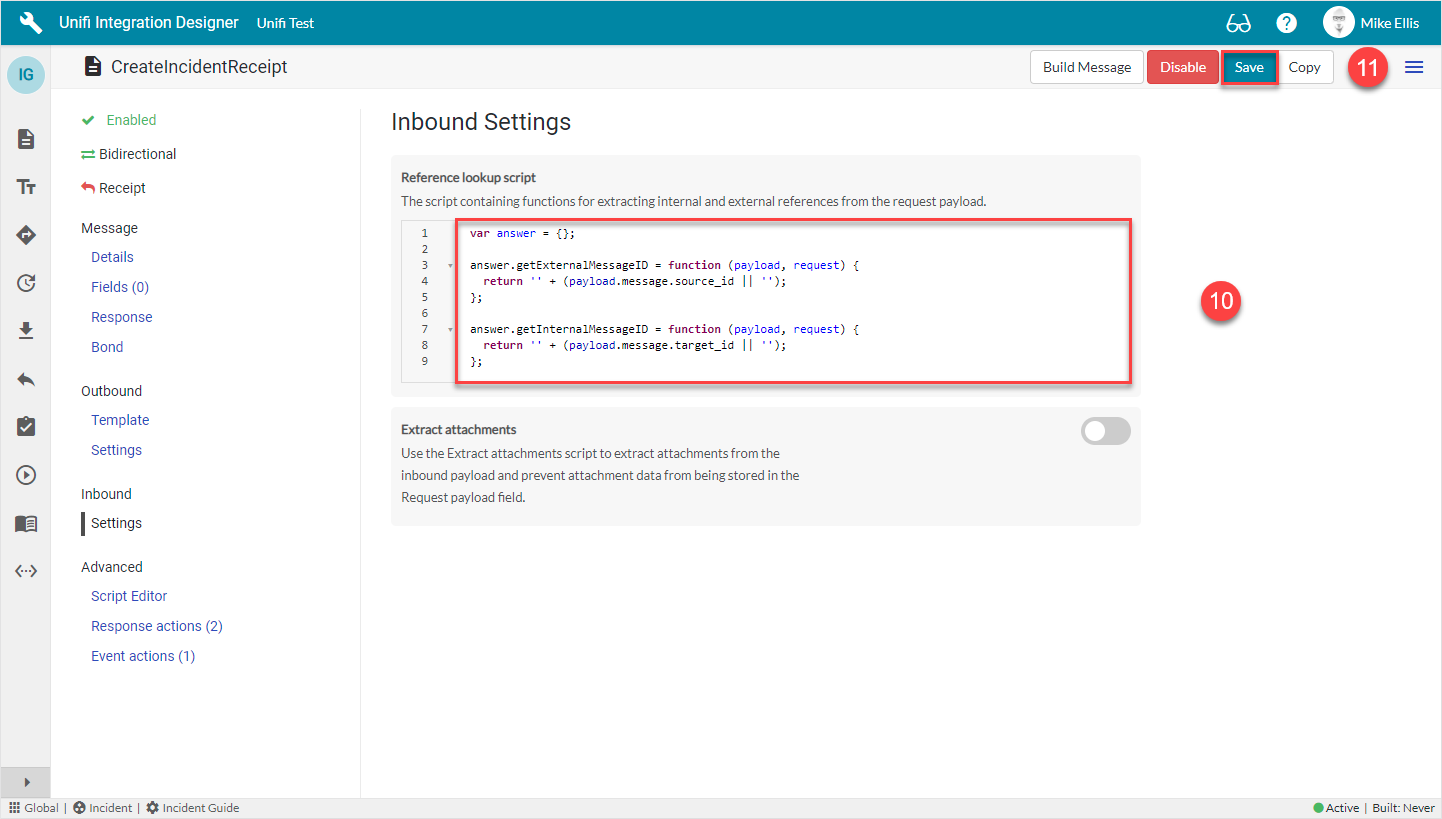The width and height of the screenshot is (1442, 819).
Task: Select the code brackets icon in sidebar
Action: (25, 570)
